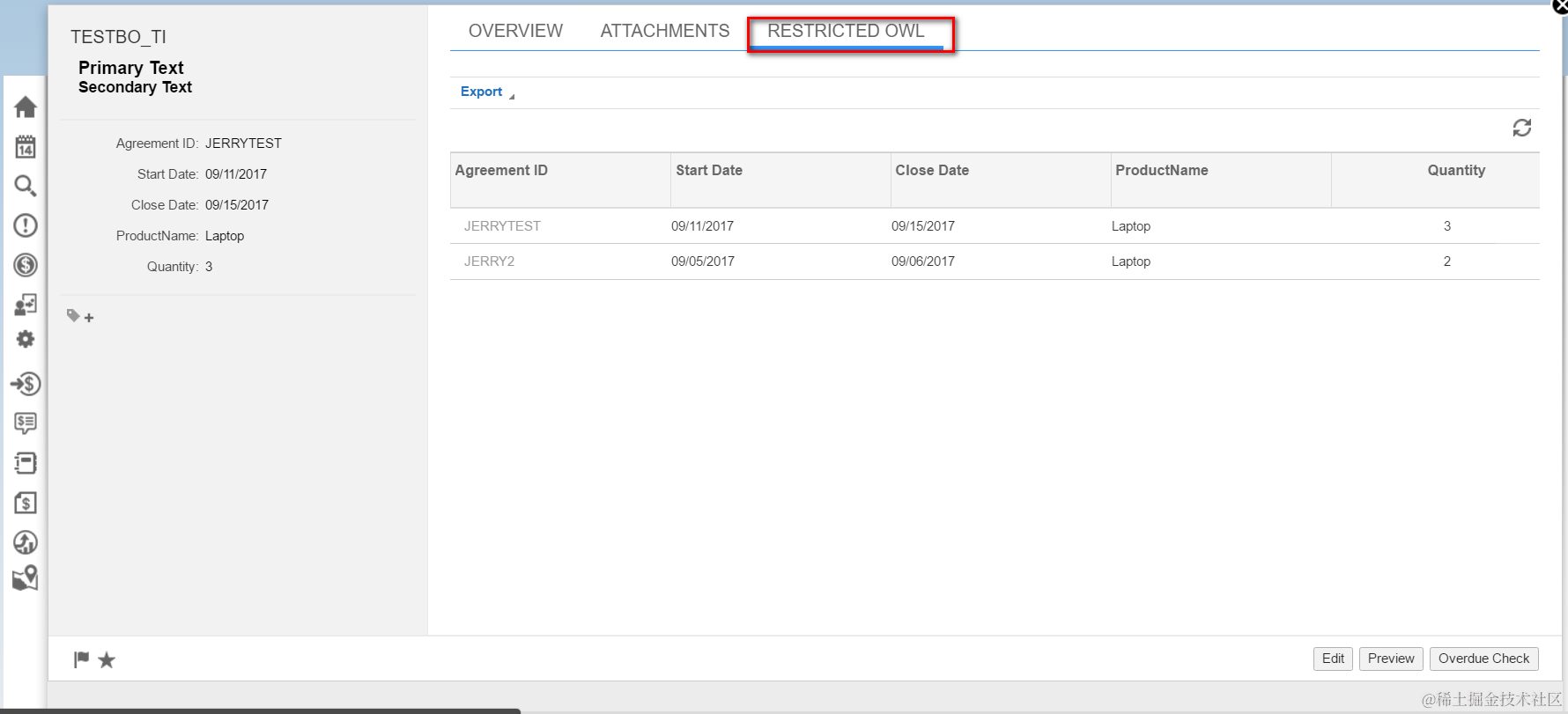Select the 09/05/2017 start date cell
This screenshot has height=714, width=1568.
(x=702, y=261)
